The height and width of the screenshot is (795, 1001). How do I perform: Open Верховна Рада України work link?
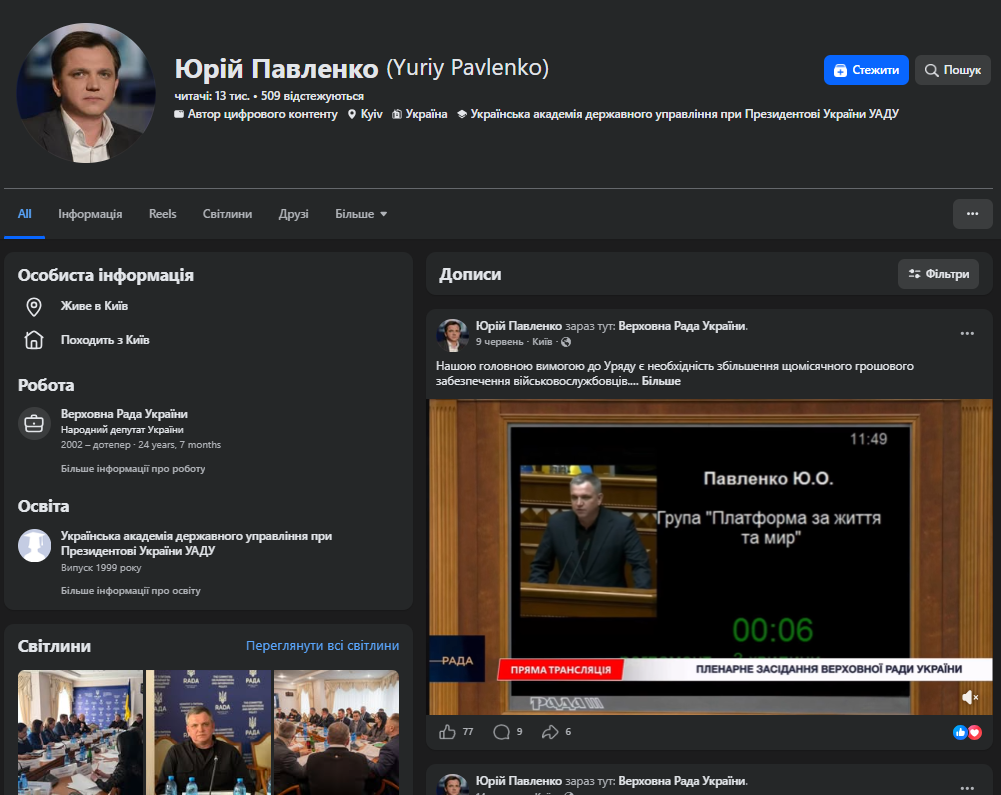click(x=124, y=414)
